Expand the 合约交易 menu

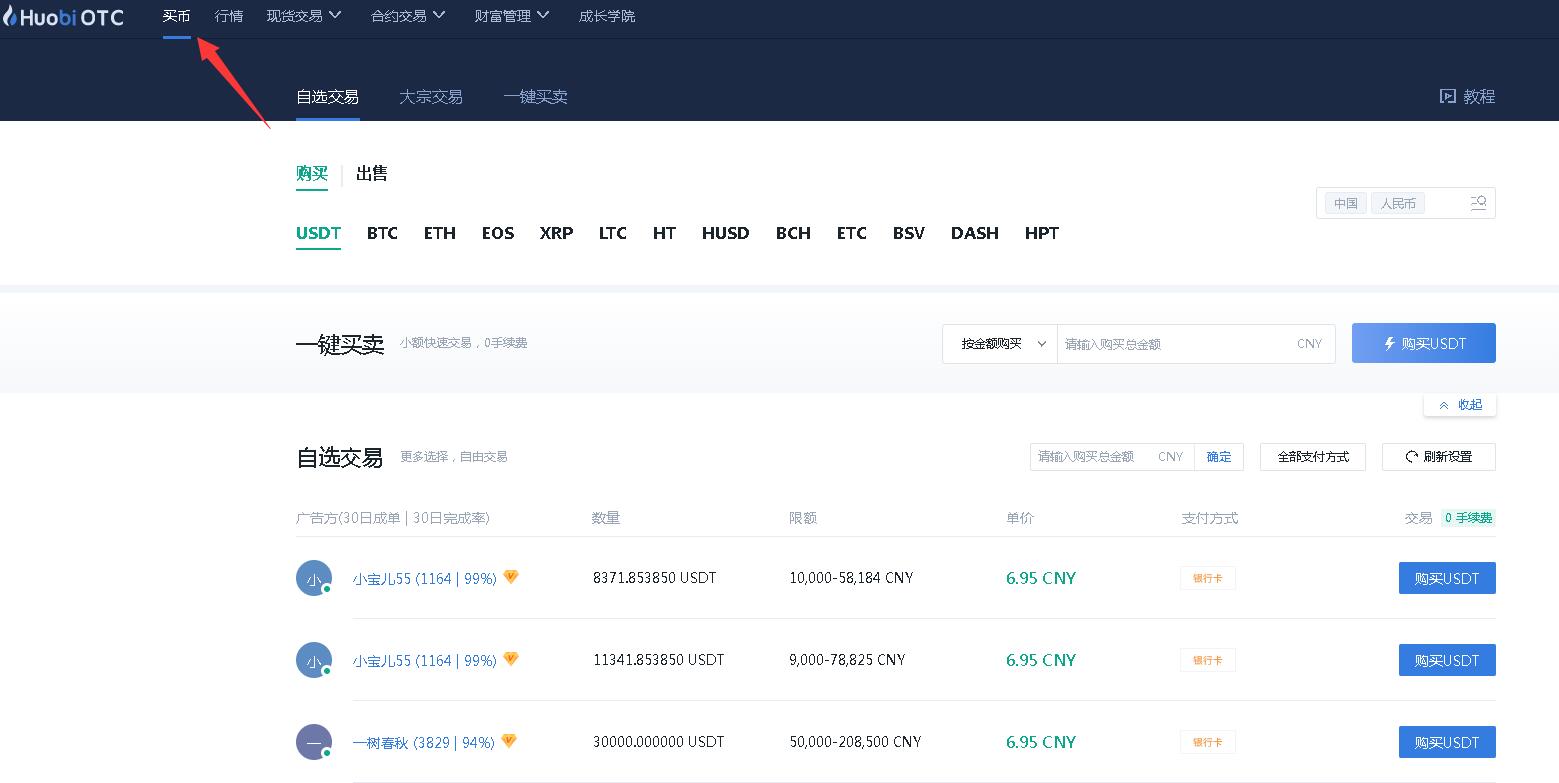(408, 16)
